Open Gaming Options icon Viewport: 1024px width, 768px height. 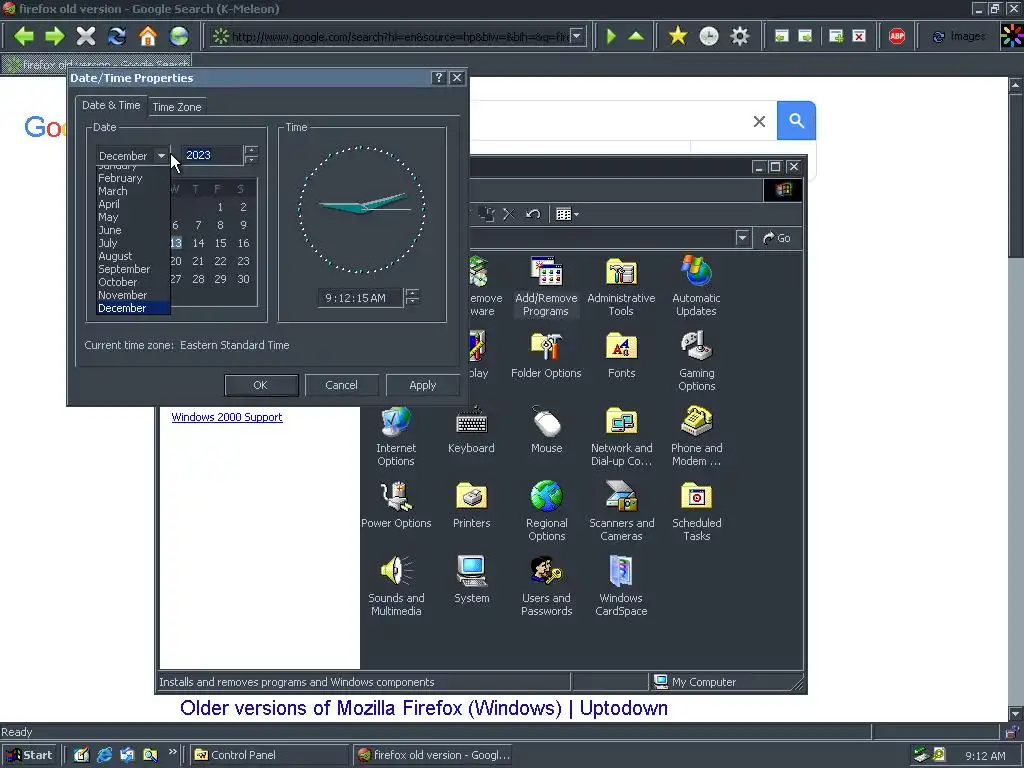point(696,361)
